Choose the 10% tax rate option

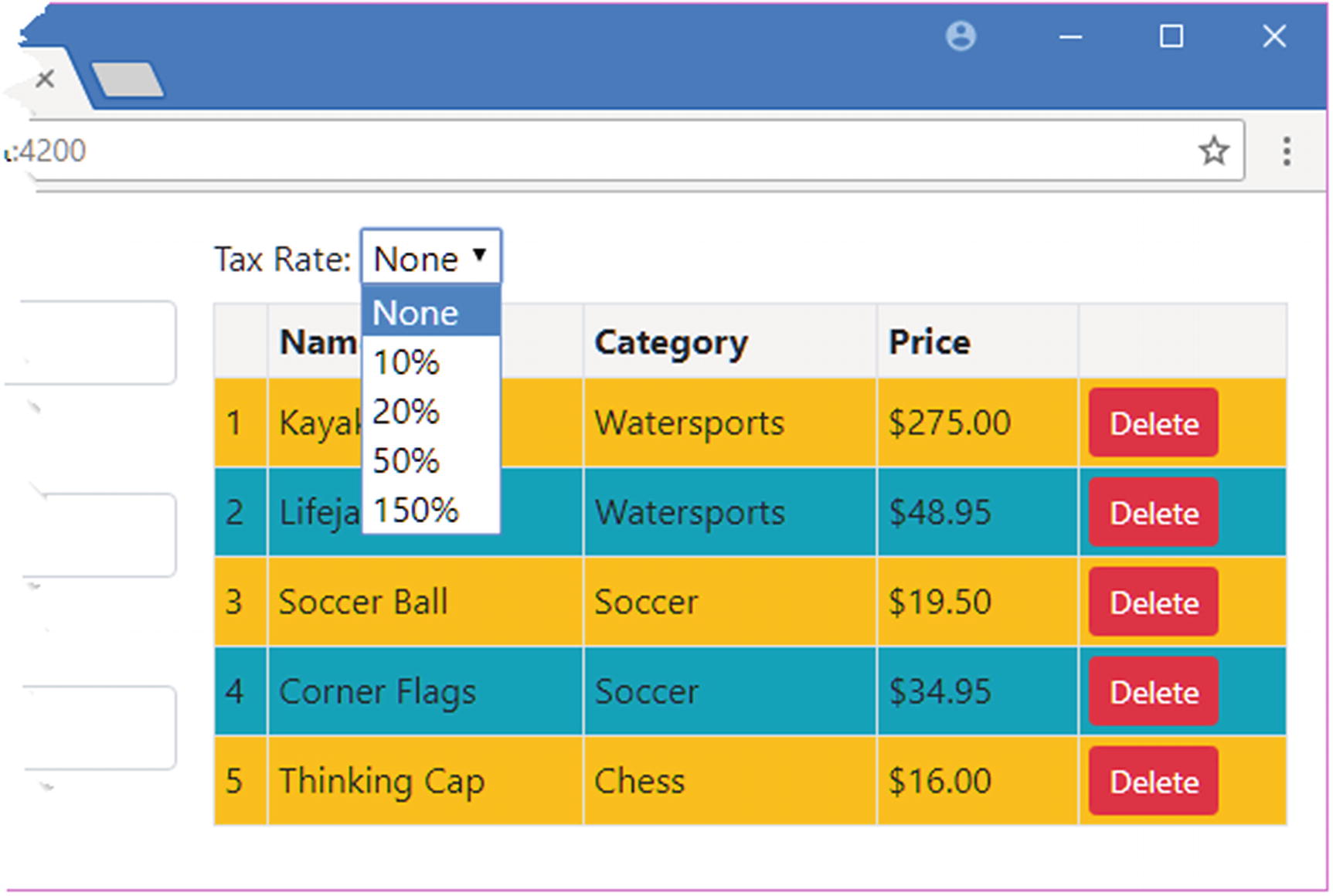tap(430, 362)
